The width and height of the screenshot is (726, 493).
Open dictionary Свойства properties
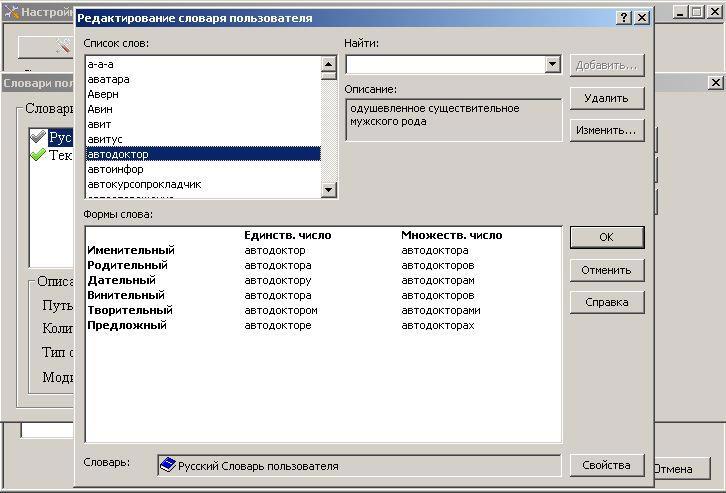coord(607,465)
